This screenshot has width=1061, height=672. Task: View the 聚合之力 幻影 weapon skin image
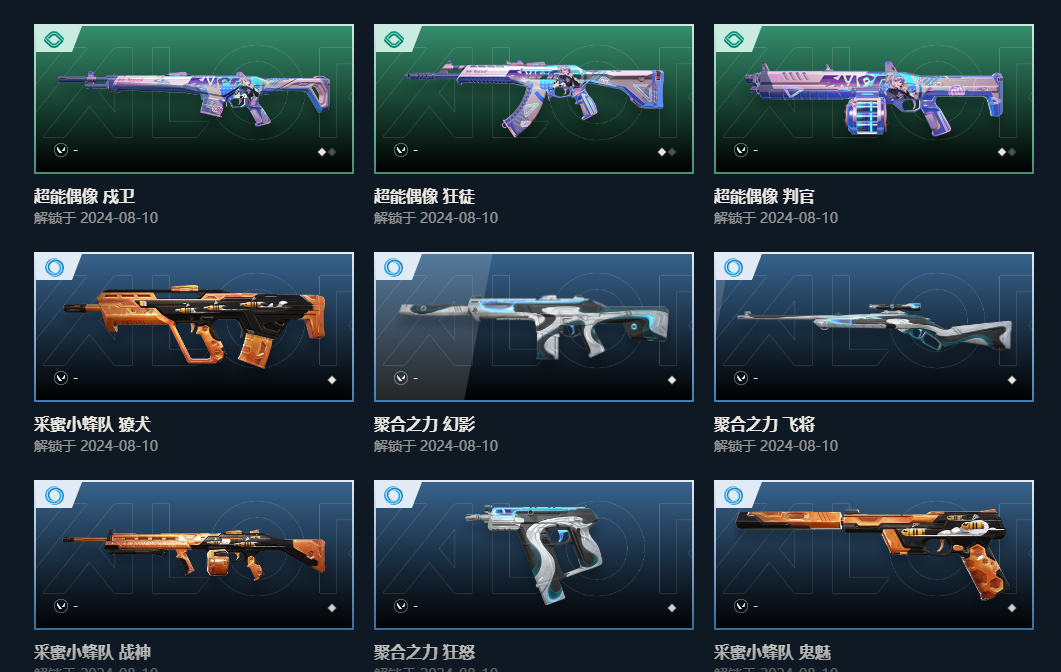click(533, 325)
